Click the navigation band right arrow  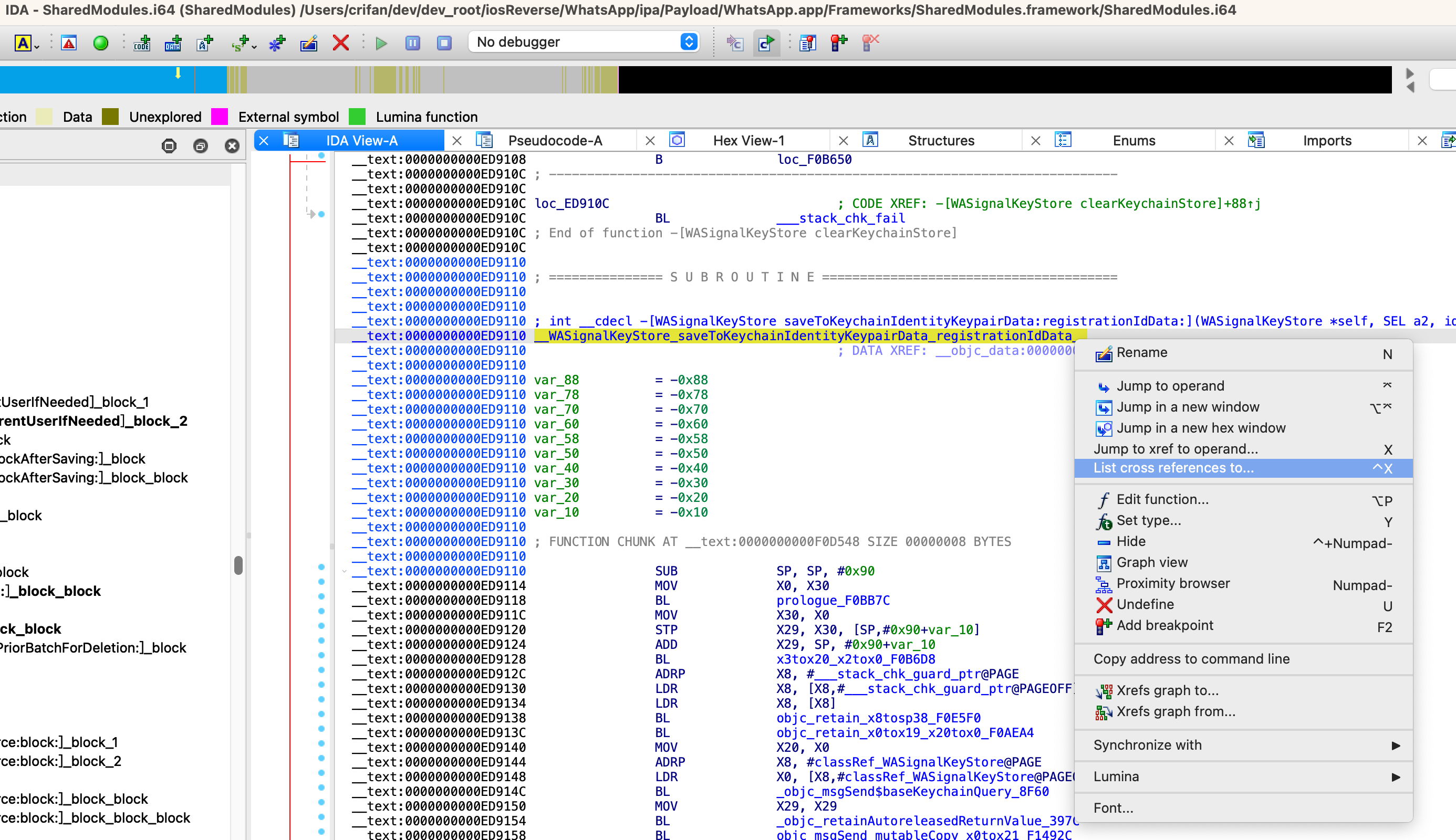point(1410,73)
